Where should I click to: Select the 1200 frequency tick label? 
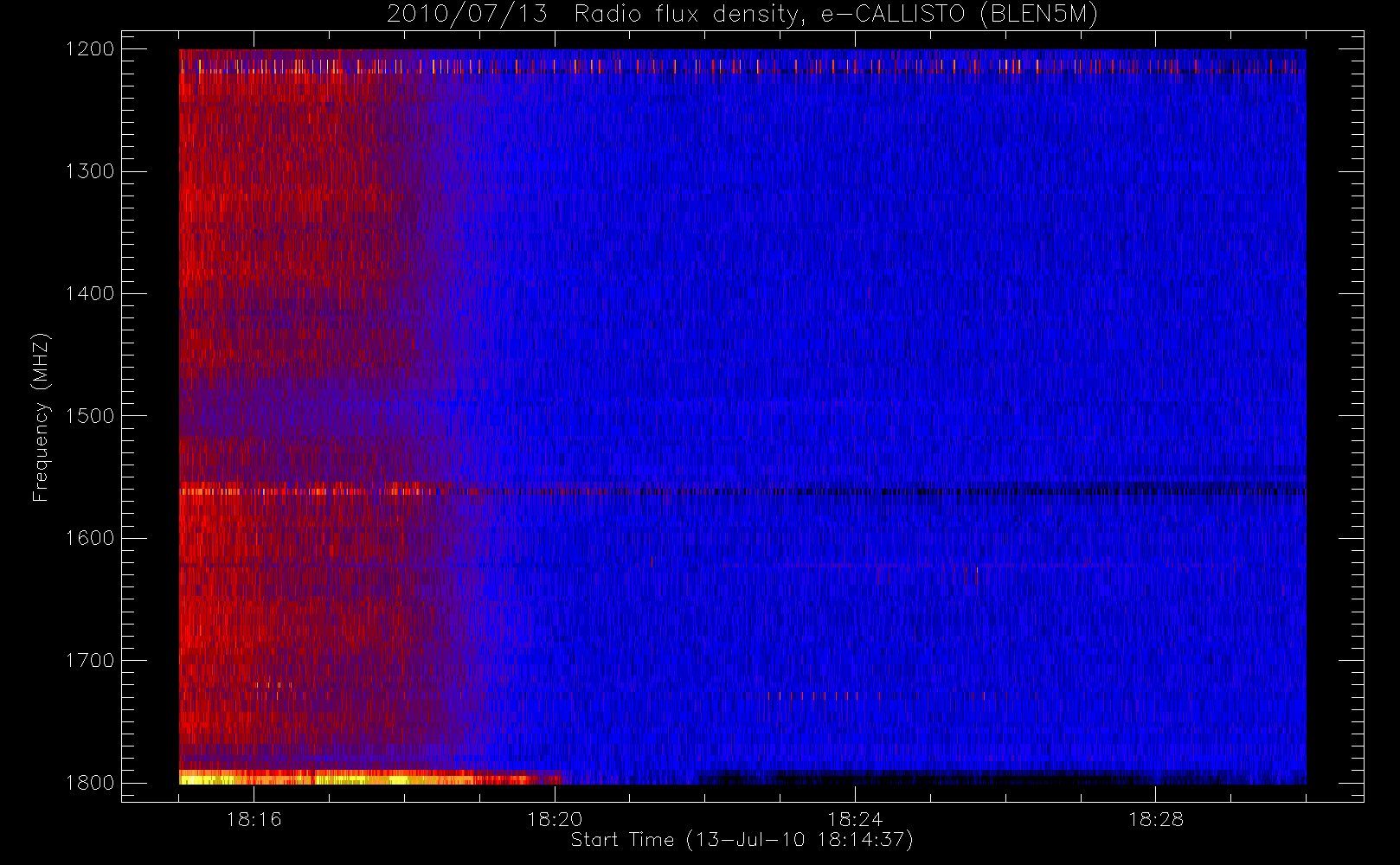tap(90, 49)
